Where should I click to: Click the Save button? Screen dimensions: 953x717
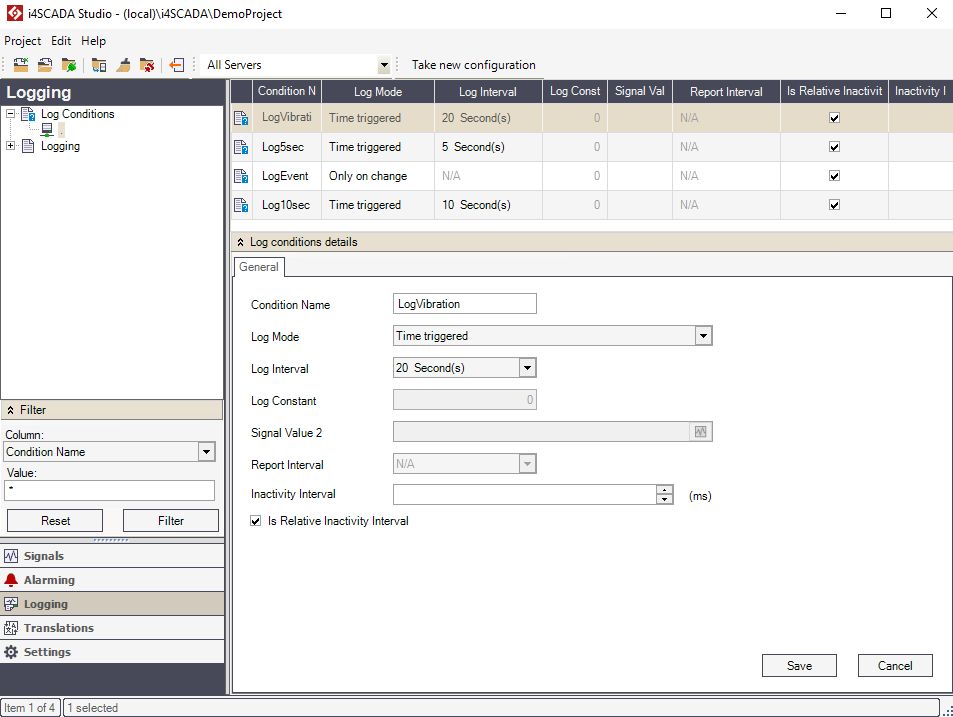click(x=798, y=665)
